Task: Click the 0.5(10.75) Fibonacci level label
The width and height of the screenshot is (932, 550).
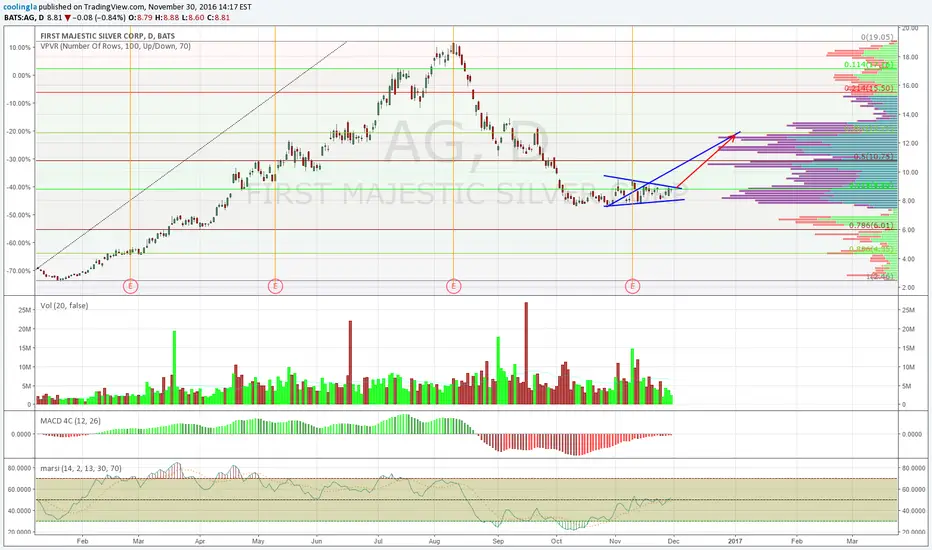Action: coord(873,156)
